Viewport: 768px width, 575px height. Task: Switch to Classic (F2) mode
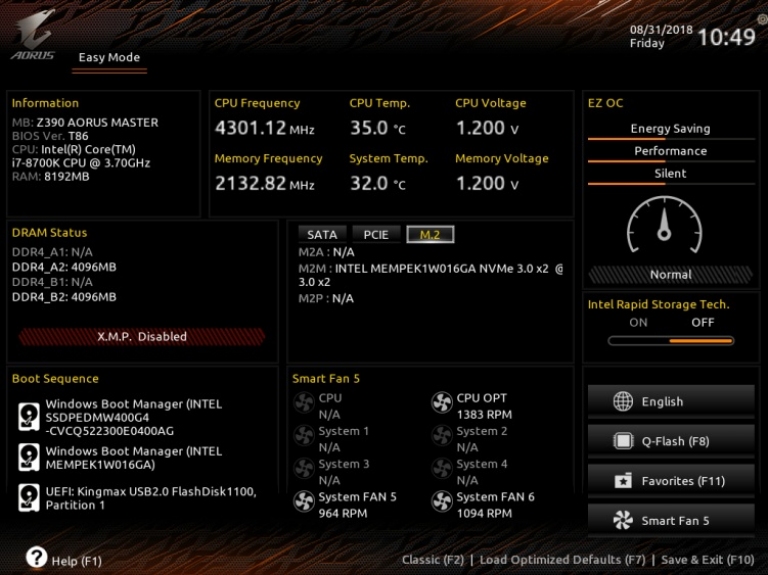pyautogui.click(x=432, y=560)
